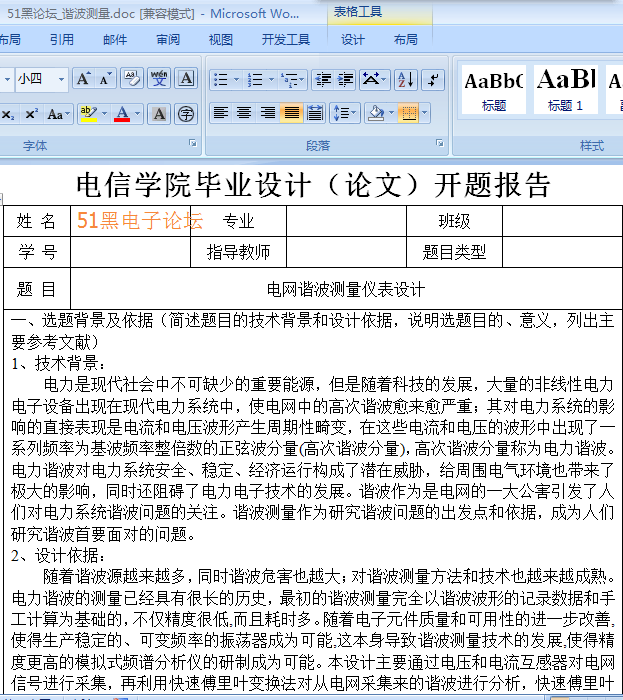Expand the borders dropdown arrow
The image size is (623, 700).
(x=424, y=113)
